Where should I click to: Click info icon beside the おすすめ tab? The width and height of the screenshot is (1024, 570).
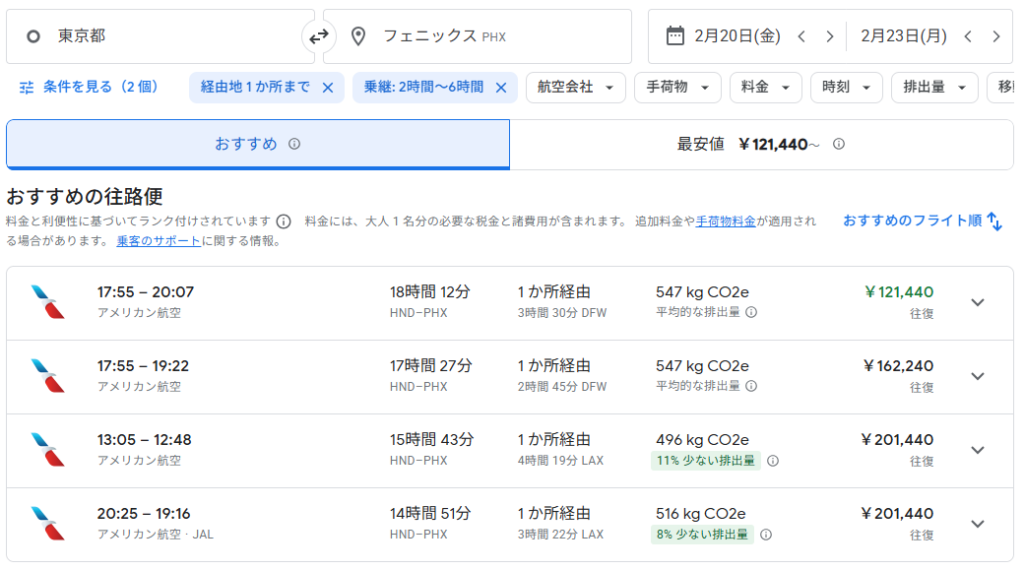(294, 144)
